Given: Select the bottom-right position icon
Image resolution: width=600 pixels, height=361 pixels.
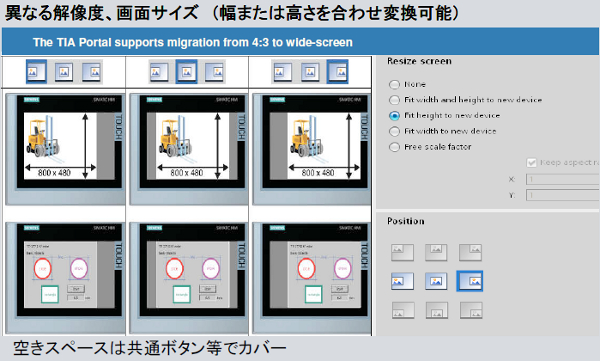Looking at the screenshot, I should pyautogui.click(x=471, y=310).
